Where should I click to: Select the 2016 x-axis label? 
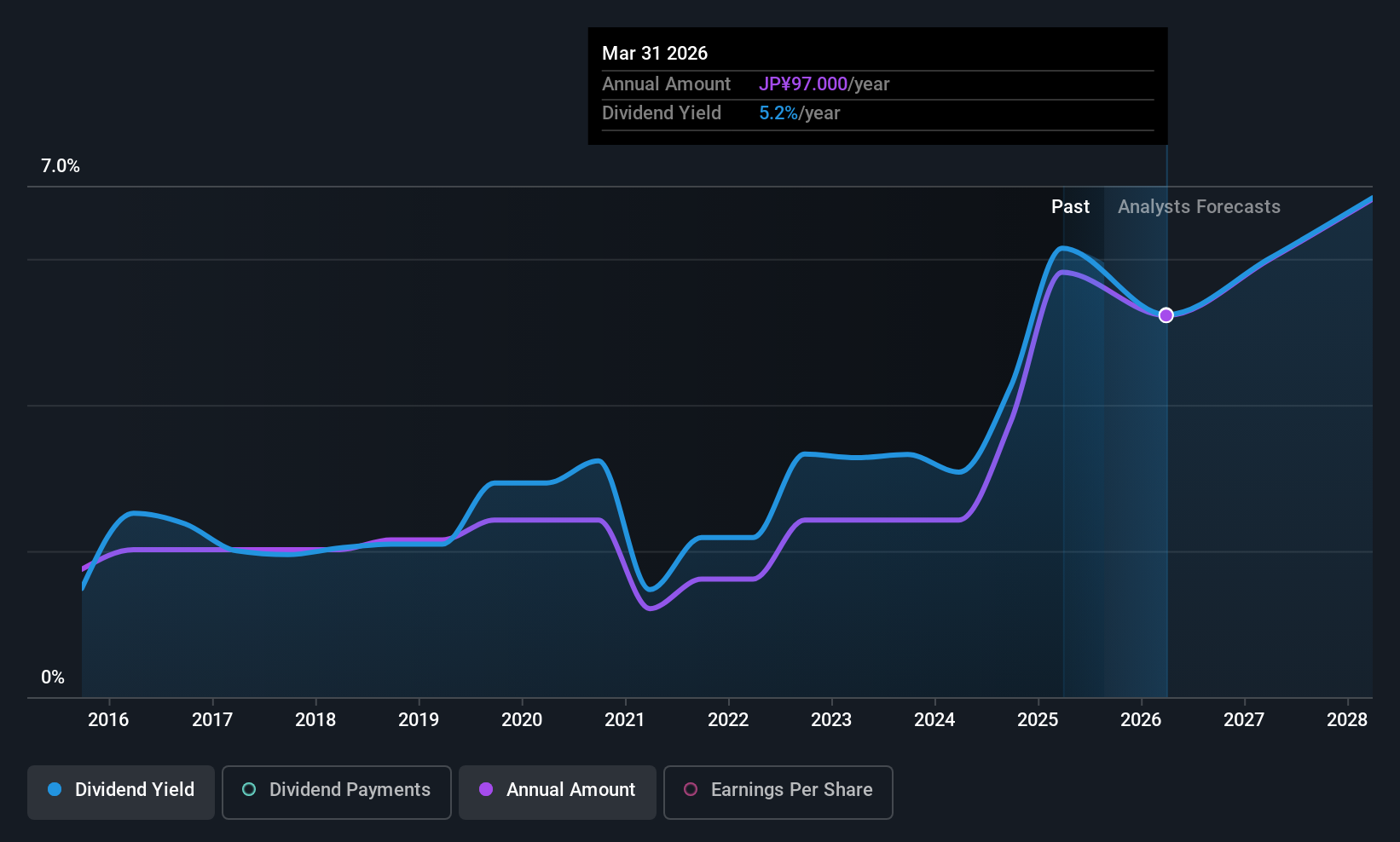pyautogui.click(x=108, y=719)
